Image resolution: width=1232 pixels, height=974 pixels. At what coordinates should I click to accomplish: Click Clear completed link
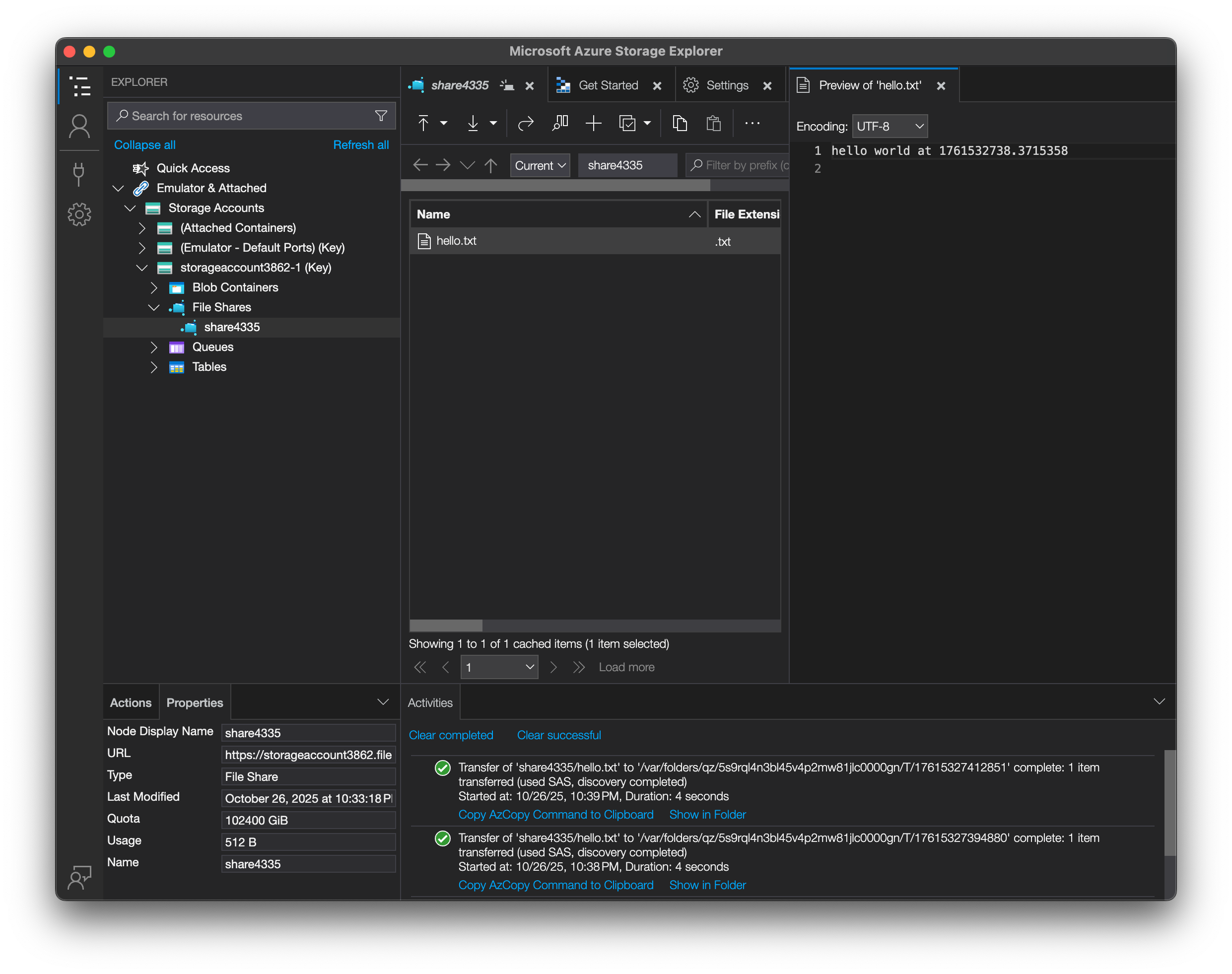(x=450, y=735)
